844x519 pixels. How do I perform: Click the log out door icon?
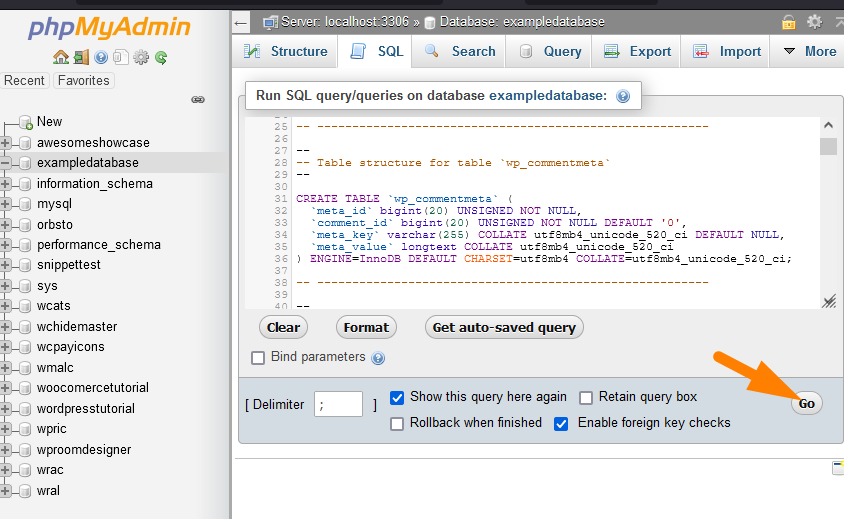point(81,57)
